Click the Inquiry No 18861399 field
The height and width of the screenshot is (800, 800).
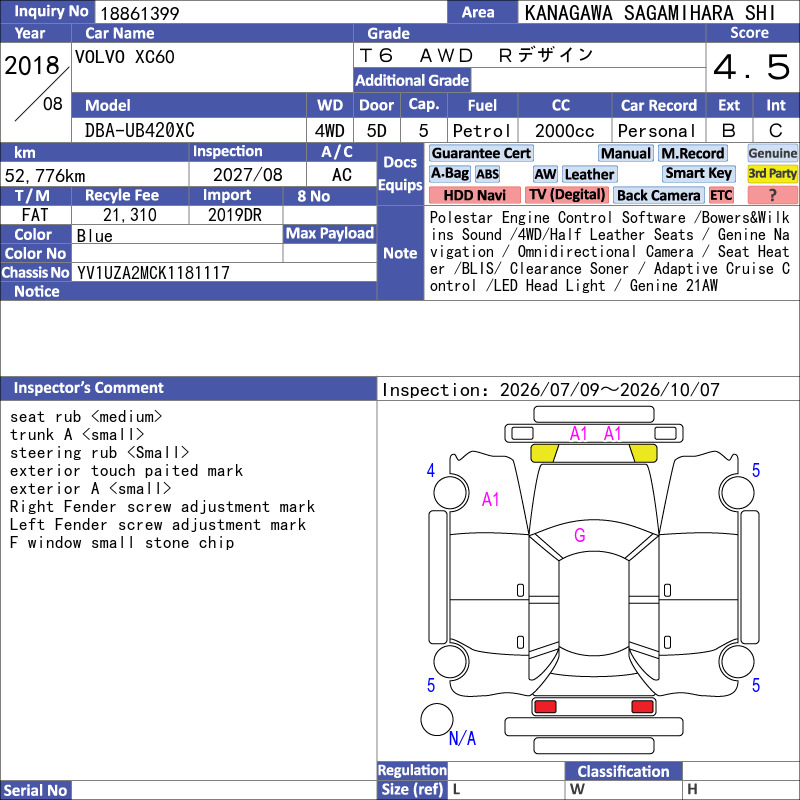tap(270, 12)
